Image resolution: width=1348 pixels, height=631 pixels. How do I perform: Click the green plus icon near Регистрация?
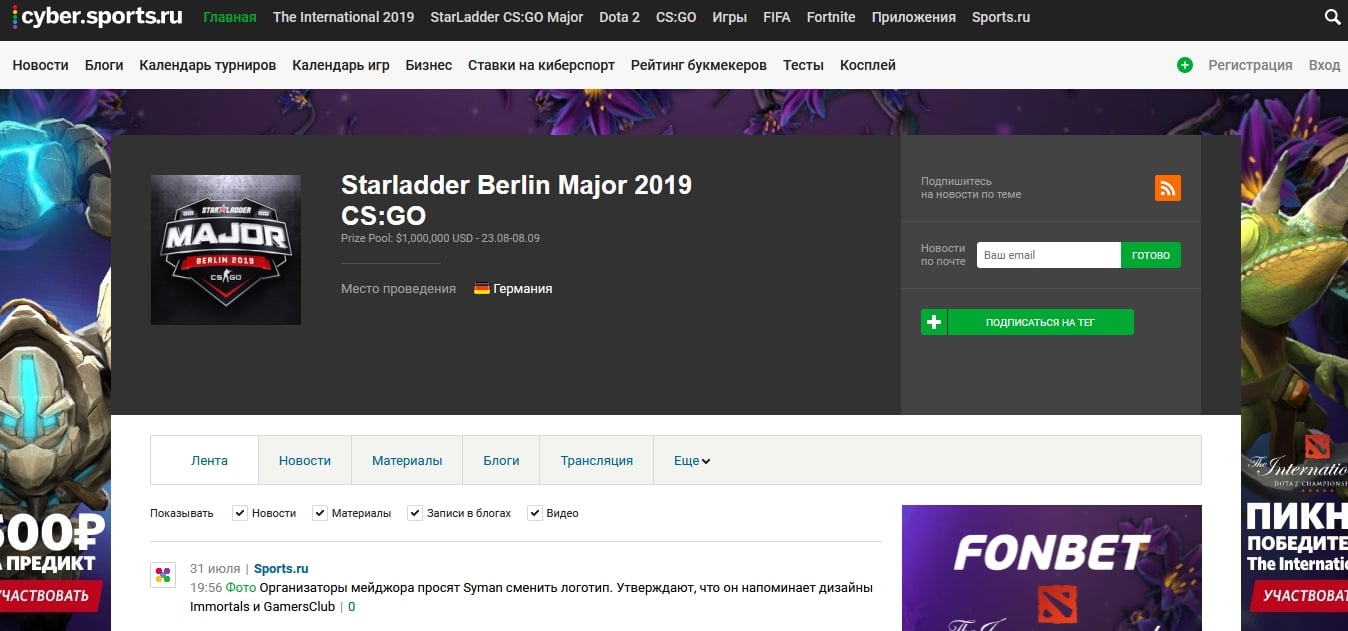[1185, 65]
